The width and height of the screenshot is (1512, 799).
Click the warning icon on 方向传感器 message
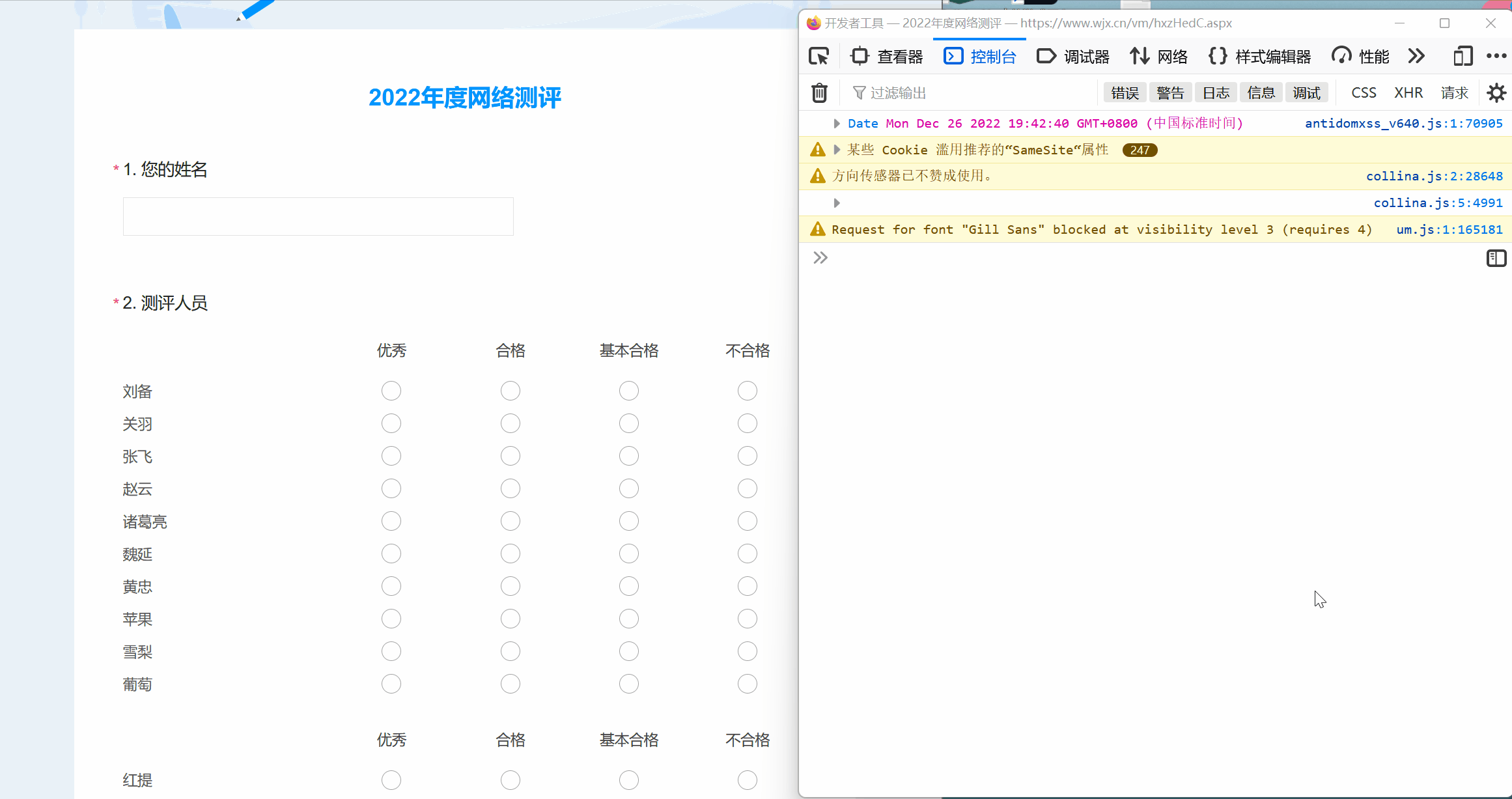coord(817,176)
